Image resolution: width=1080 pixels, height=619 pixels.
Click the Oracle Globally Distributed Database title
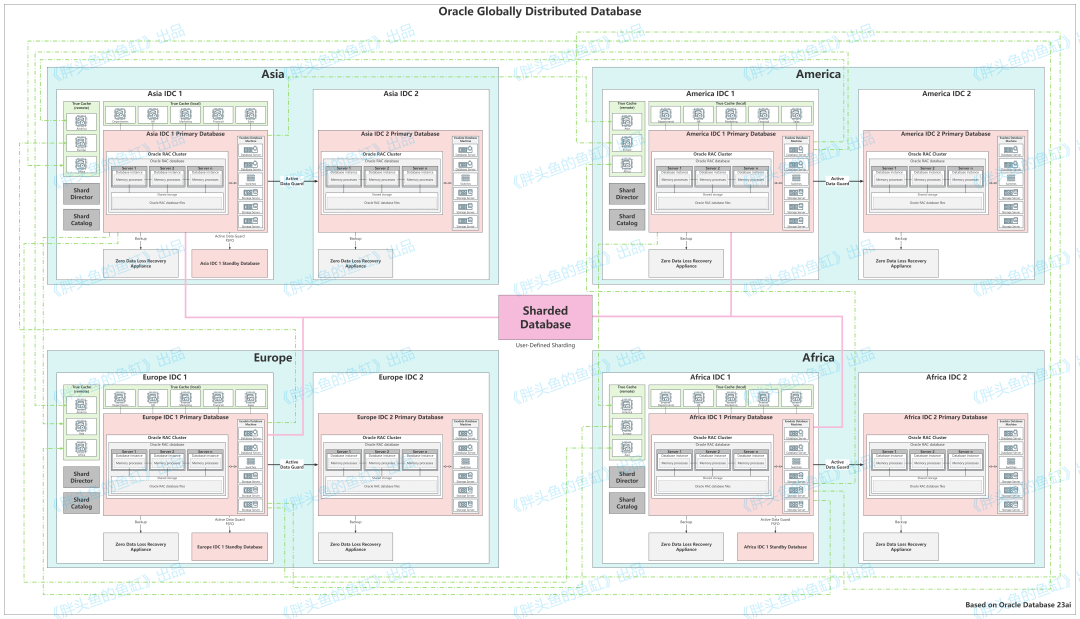click(x=540, y=12)
